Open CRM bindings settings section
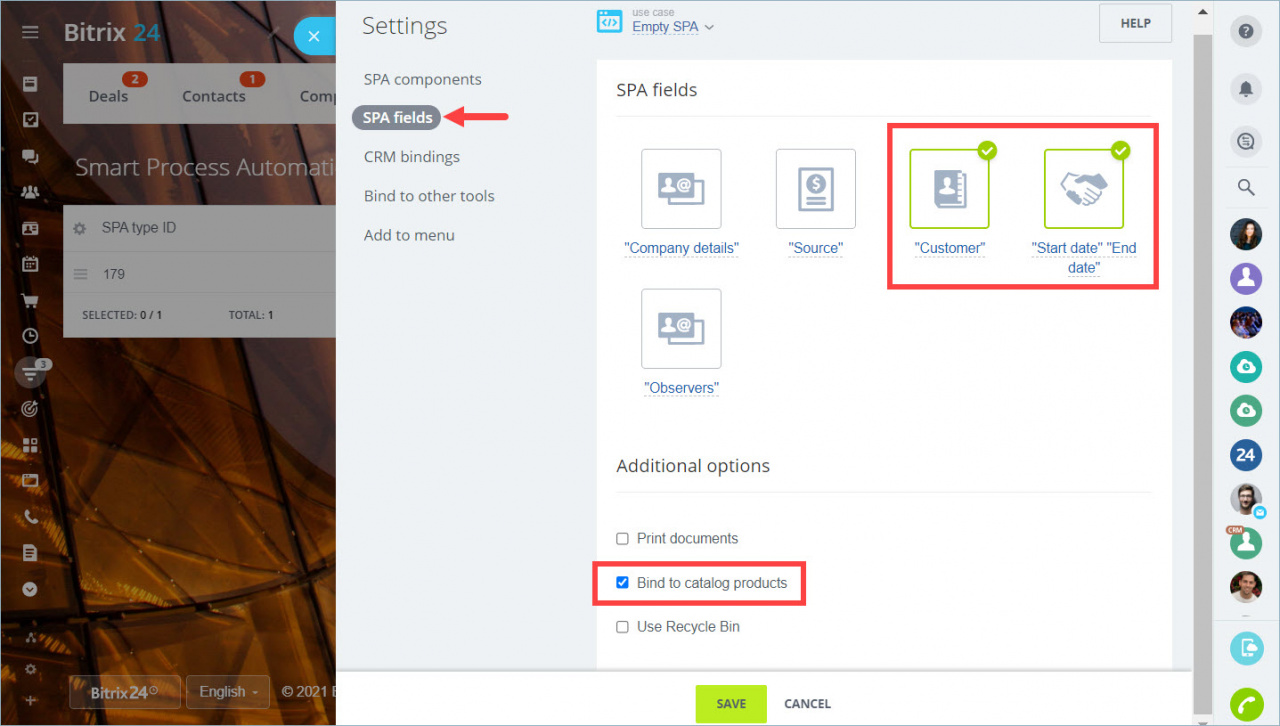 point(411,156)
